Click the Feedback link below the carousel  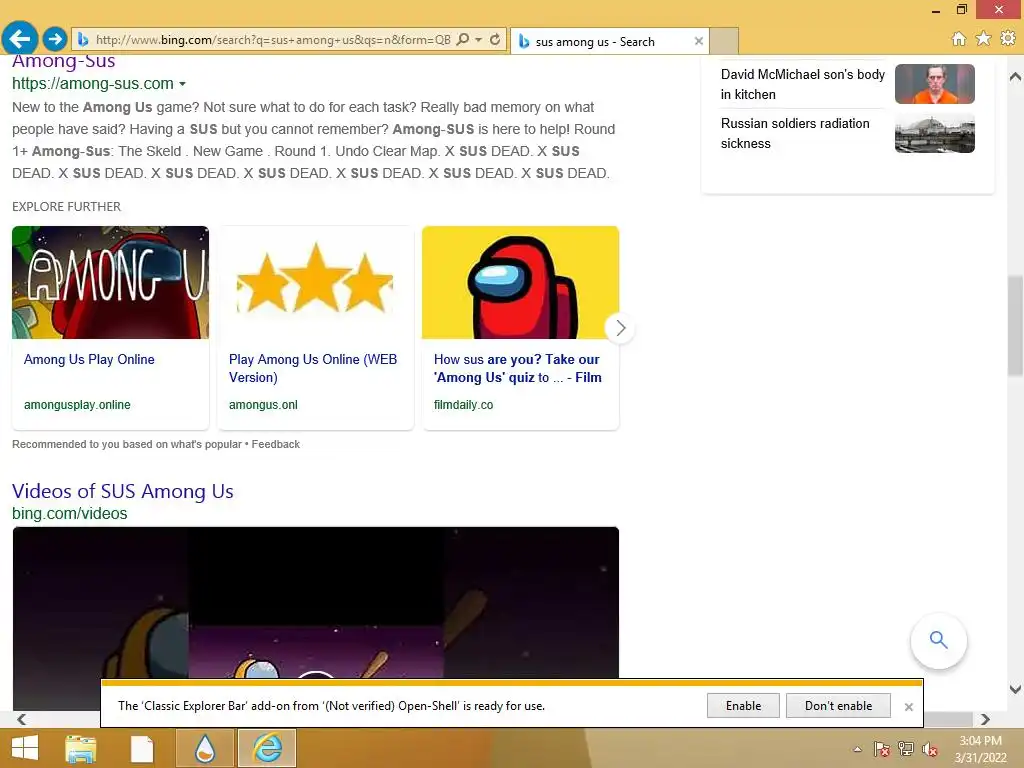click(x=276, y=444)
